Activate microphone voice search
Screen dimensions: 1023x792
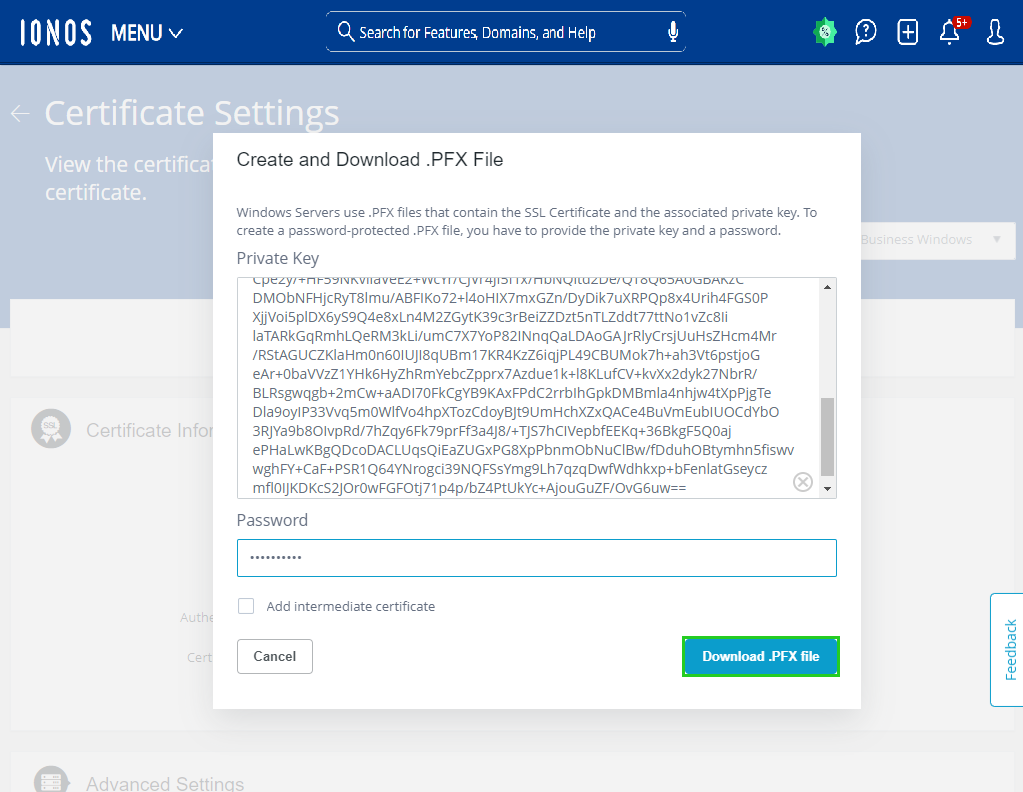673,32
